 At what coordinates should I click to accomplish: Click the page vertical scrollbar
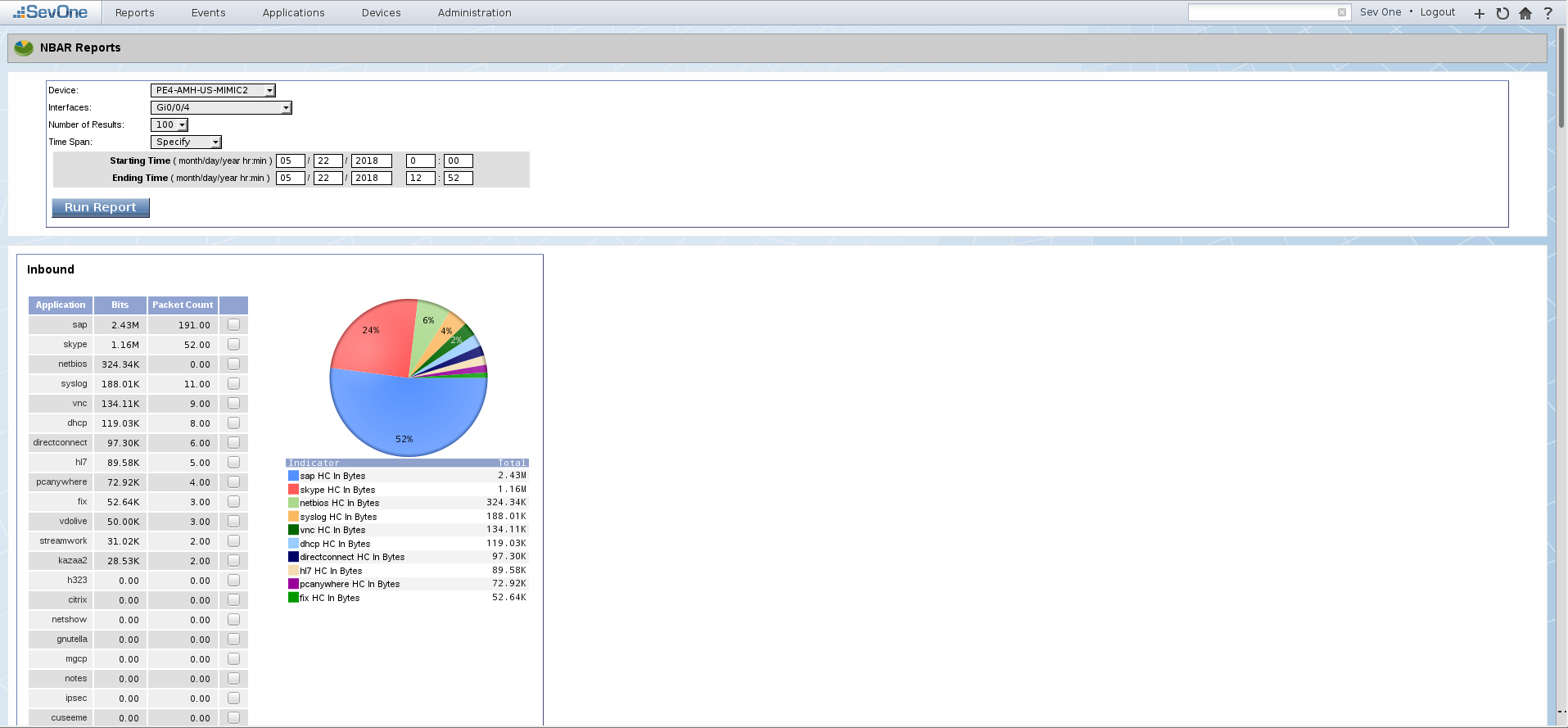(1561, 78)
